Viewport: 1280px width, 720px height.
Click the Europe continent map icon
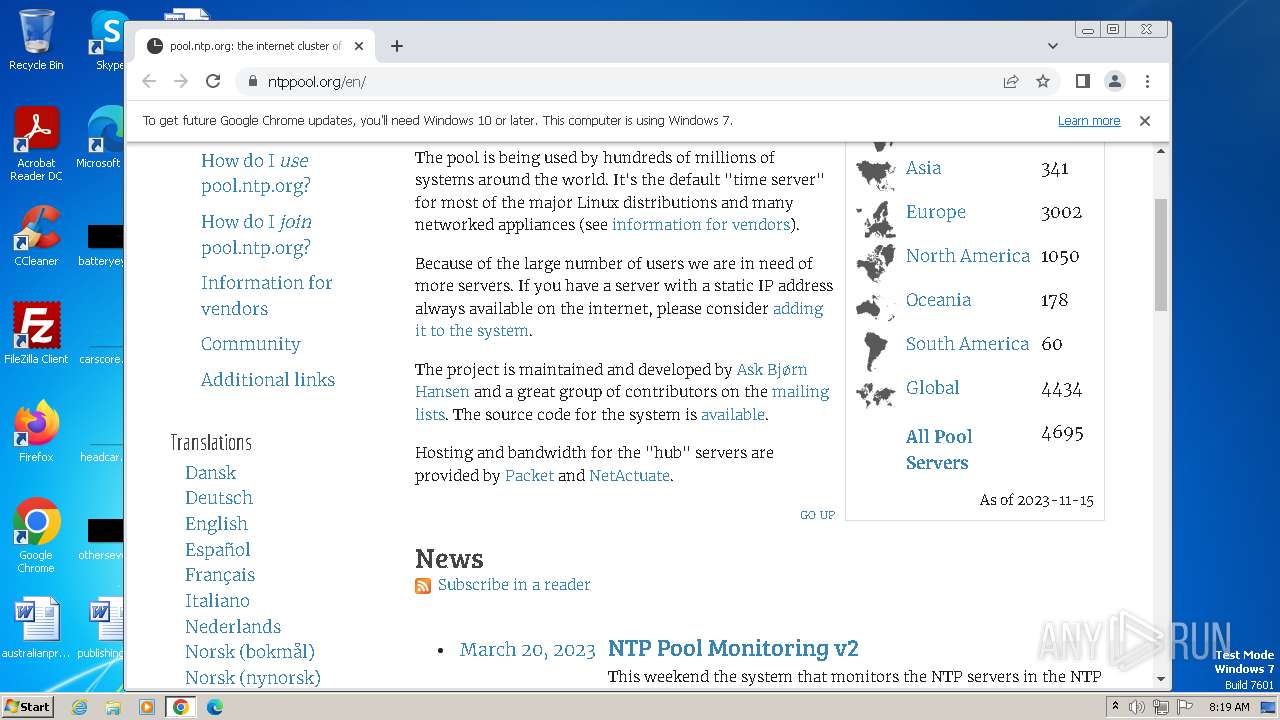pyautogui.click(x=876, y=218)
